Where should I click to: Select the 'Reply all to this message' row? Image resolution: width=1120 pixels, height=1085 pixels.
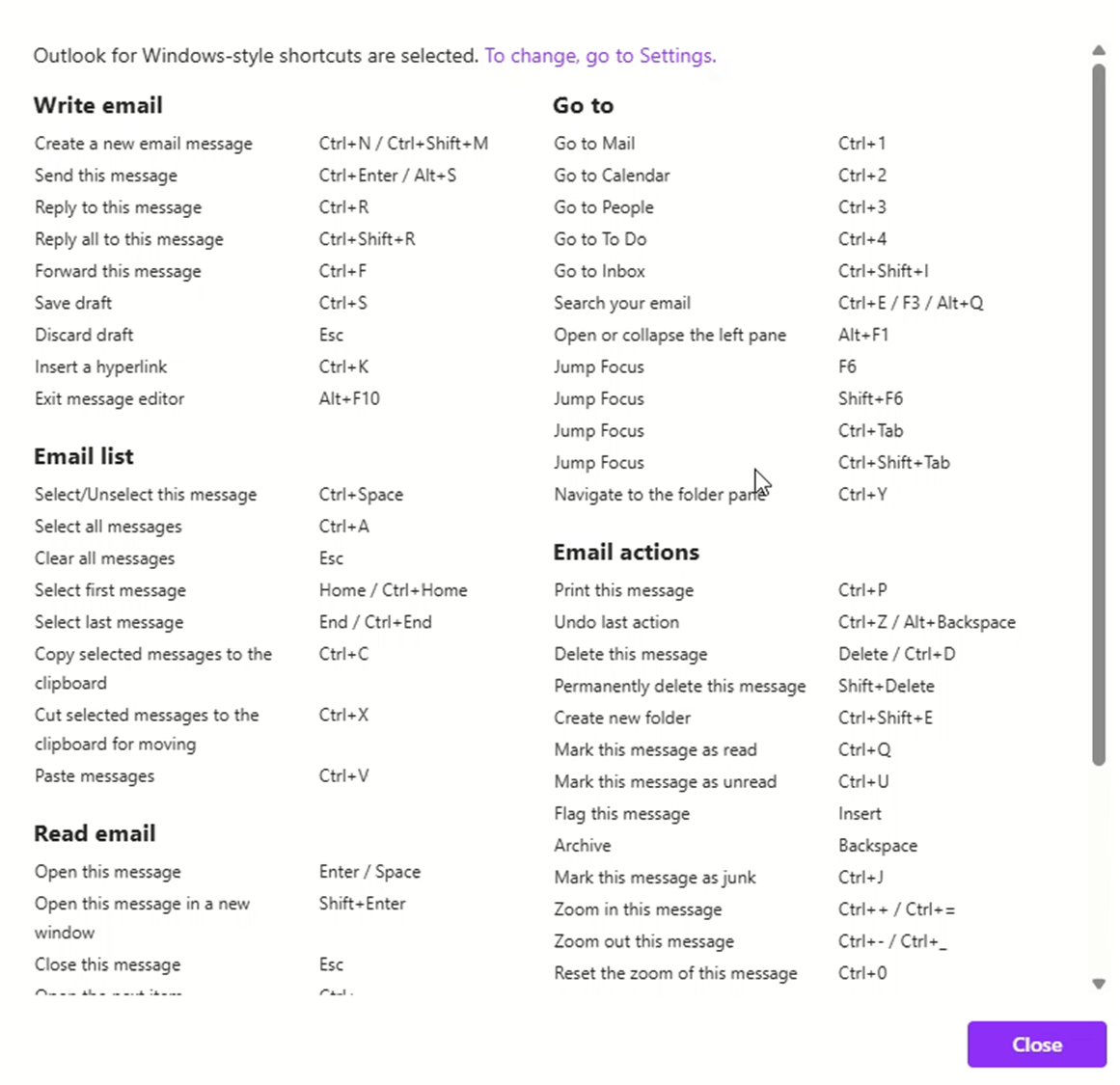coord(128,238)
